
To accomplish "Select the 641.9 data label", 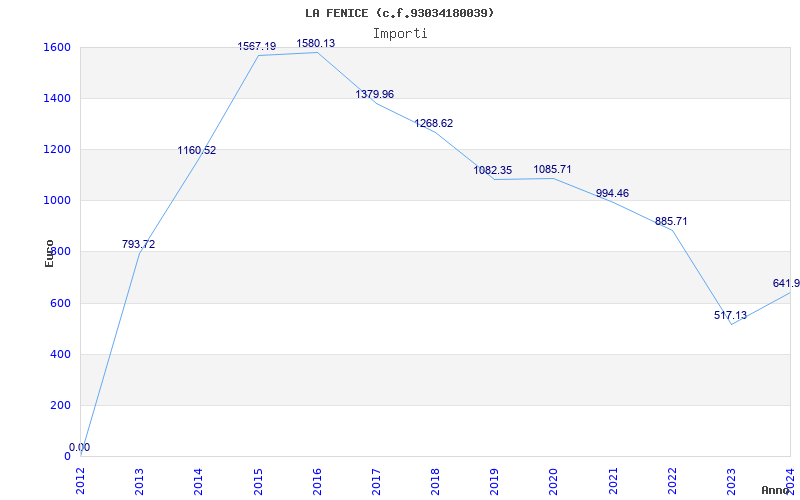I will tap(786, 283).
